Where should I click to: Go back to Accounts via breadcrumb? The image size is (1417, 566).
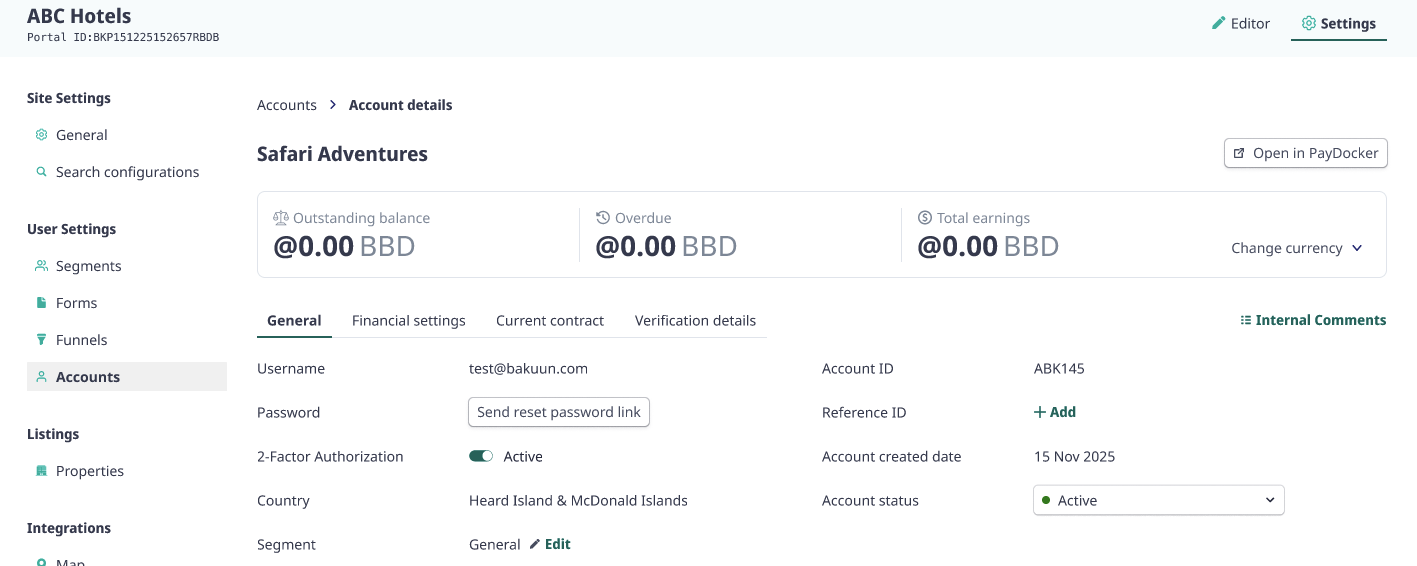pyautogui.click(x=287, y=105)
